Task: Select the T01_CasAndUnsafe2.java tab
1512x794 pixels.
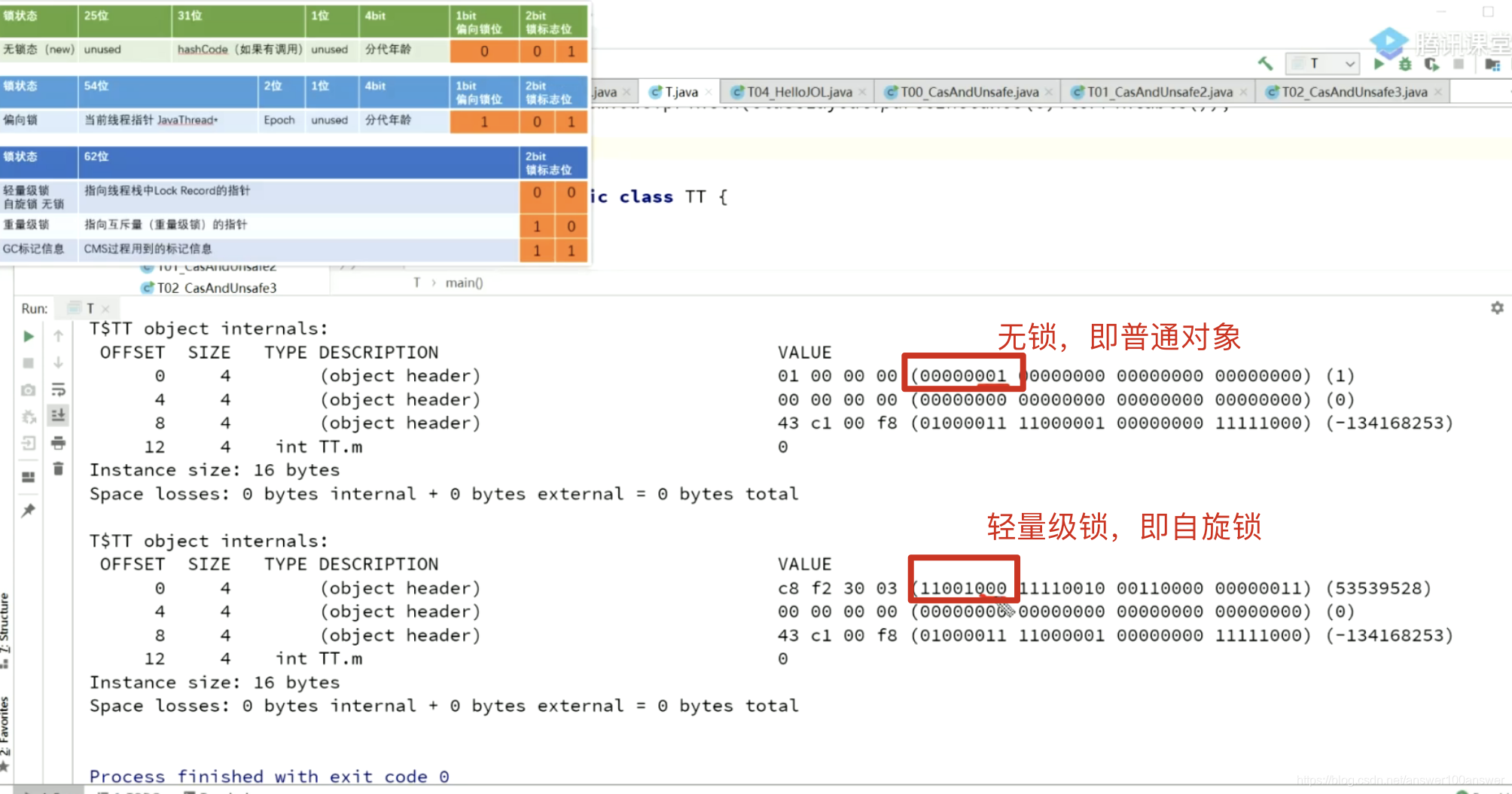Action: coord(1159,92)
